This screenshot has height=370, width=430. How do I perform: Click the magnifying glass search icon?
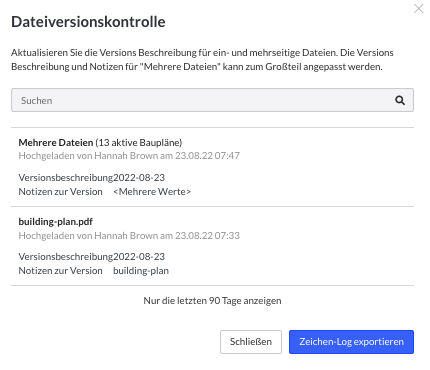click(400, 100)
